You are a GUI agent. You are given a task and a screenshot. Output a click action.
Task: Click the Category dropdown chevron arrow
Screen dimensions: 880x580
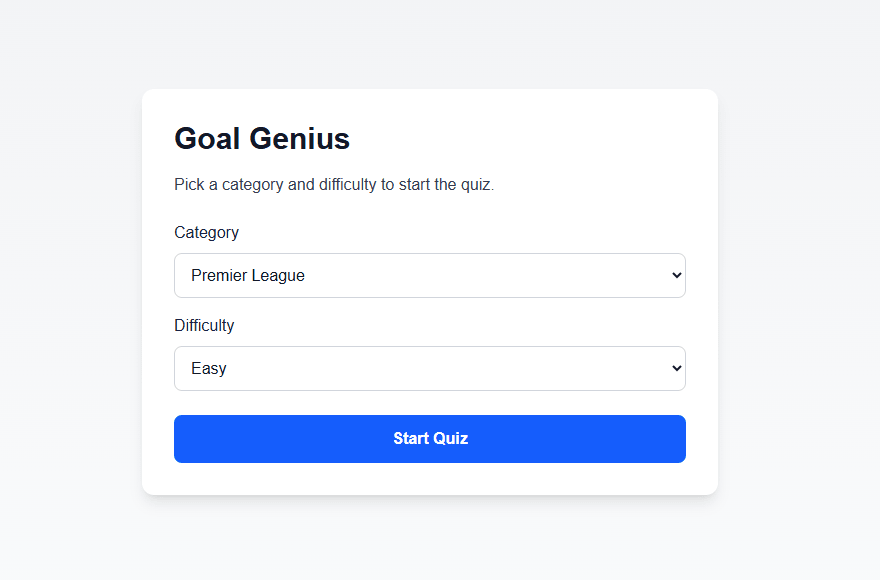(x=677, y=275)
